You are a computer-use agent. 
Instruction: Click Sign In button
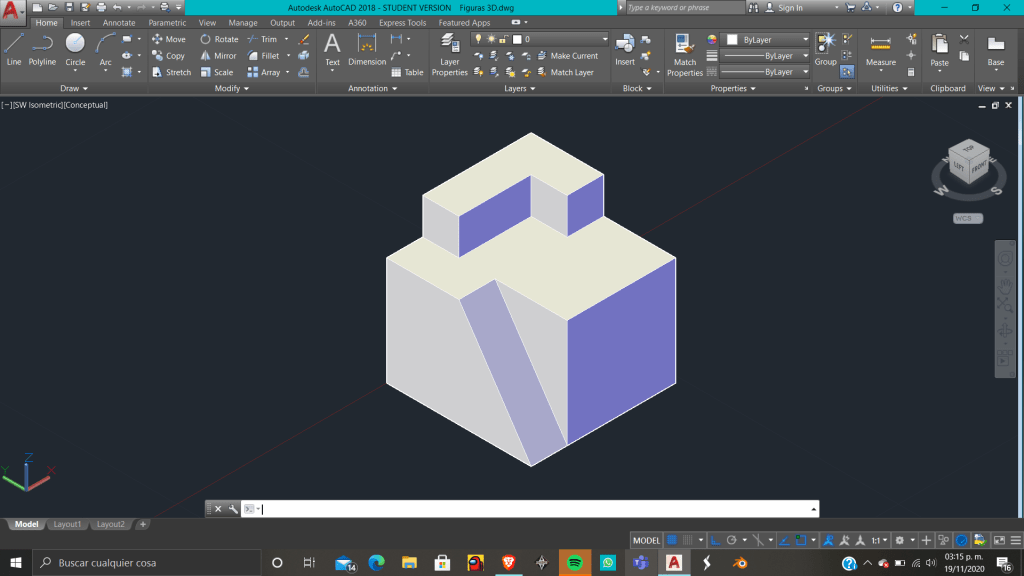790,8
